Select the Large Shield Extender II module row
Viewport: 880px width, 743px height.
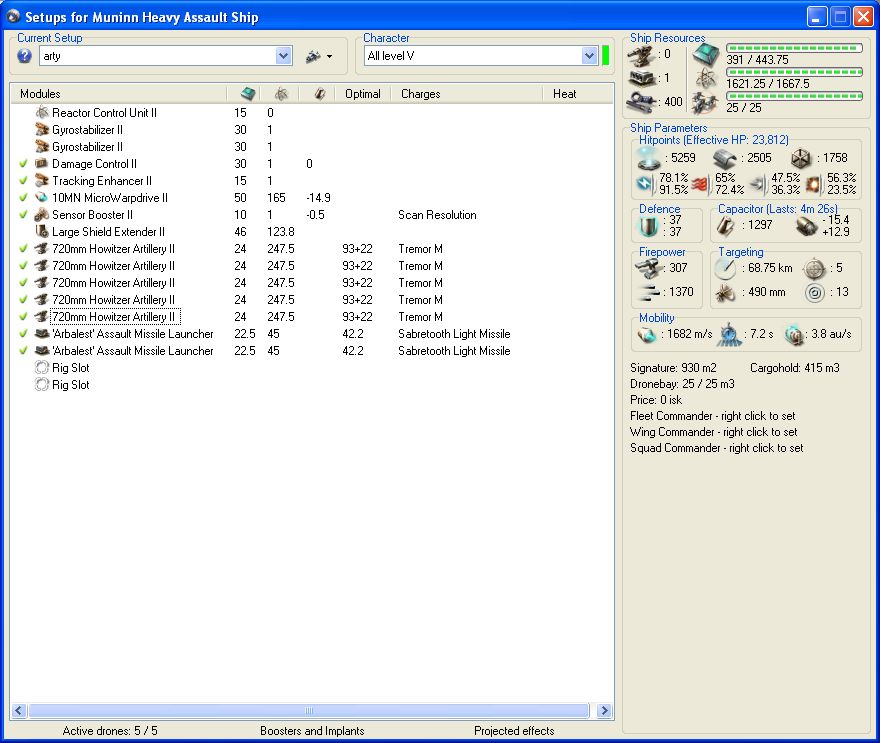click(311, 232)
